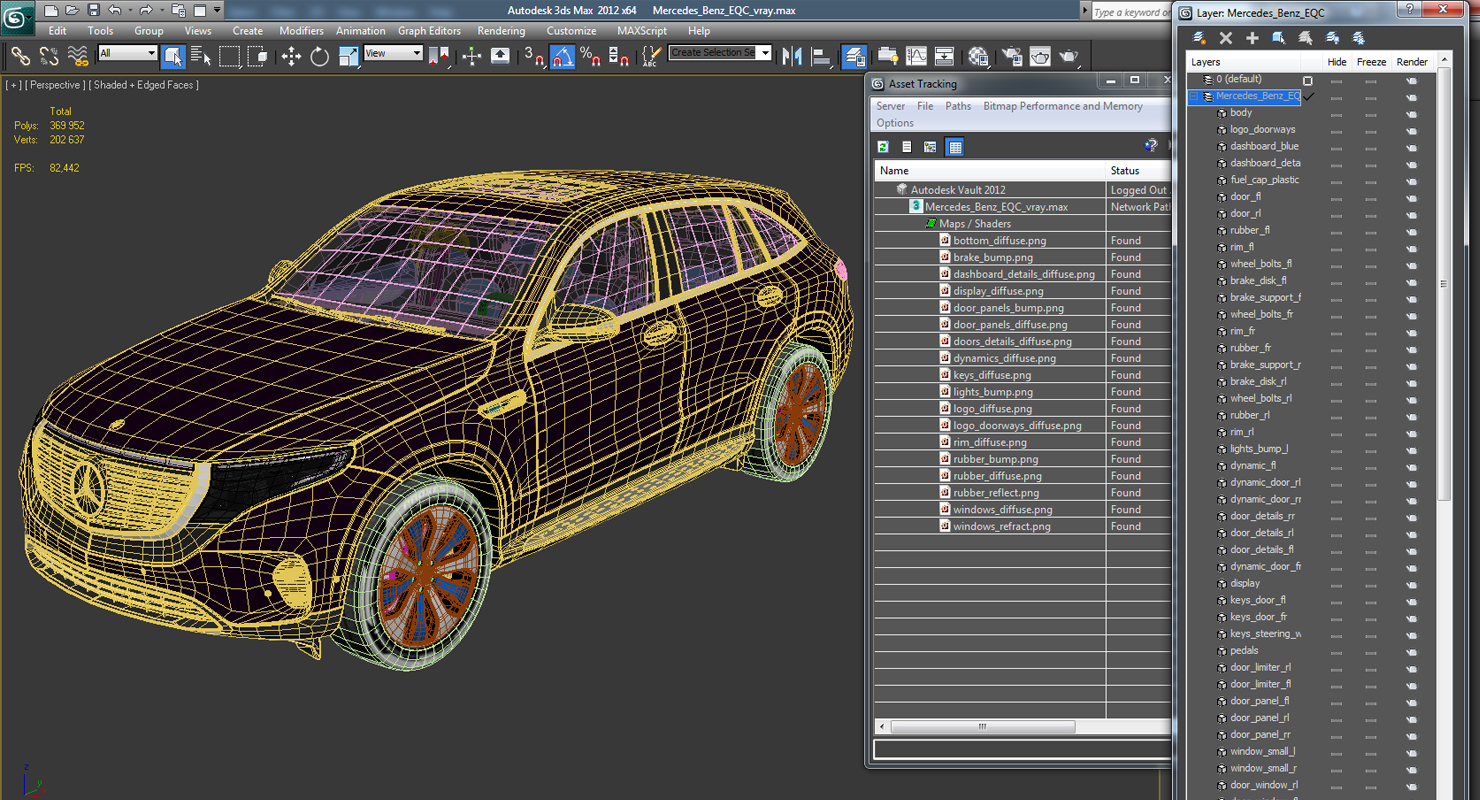Toggle Hide for the body object

pyautogui.click(x=1336, y=113)
